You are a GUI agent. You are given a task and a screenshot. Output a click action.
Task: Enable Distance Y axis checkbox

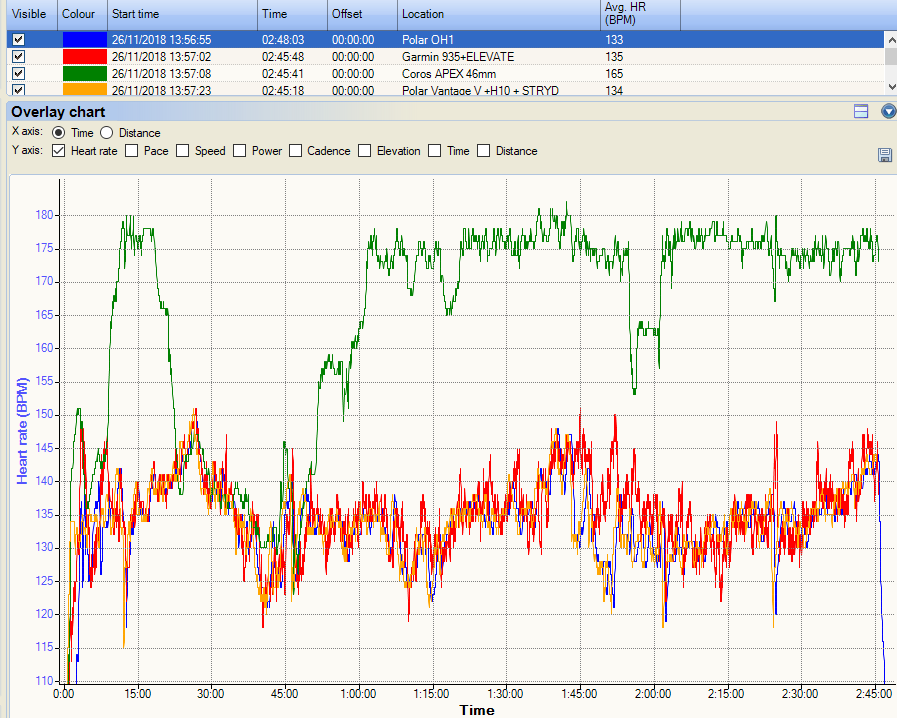tap(483, 150)
